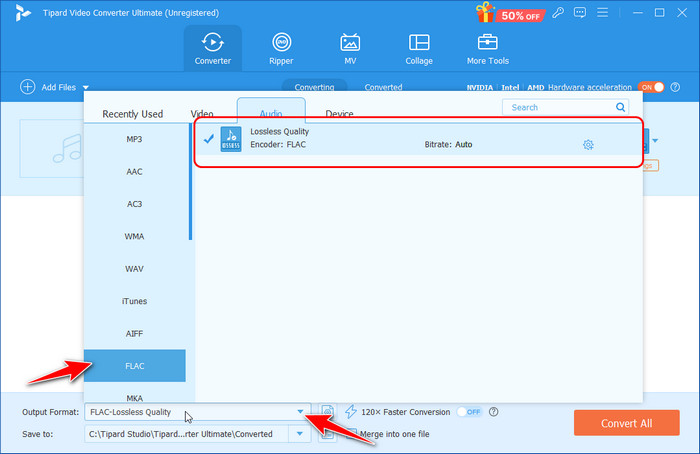The image size is (700, 454).
Task: Click the lightning fast conversion icon
Action: [x=350, y=412]
